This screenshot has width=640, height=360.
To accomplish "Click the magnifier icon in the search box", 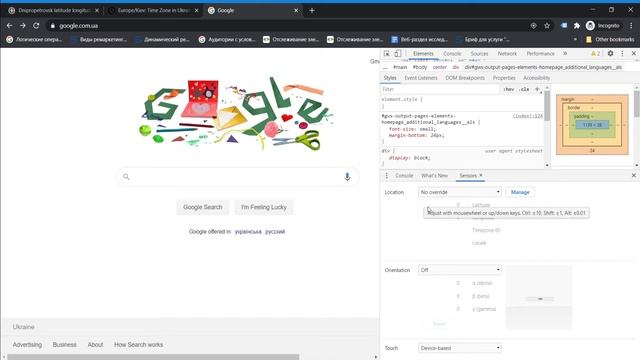I will coord(126,177).
